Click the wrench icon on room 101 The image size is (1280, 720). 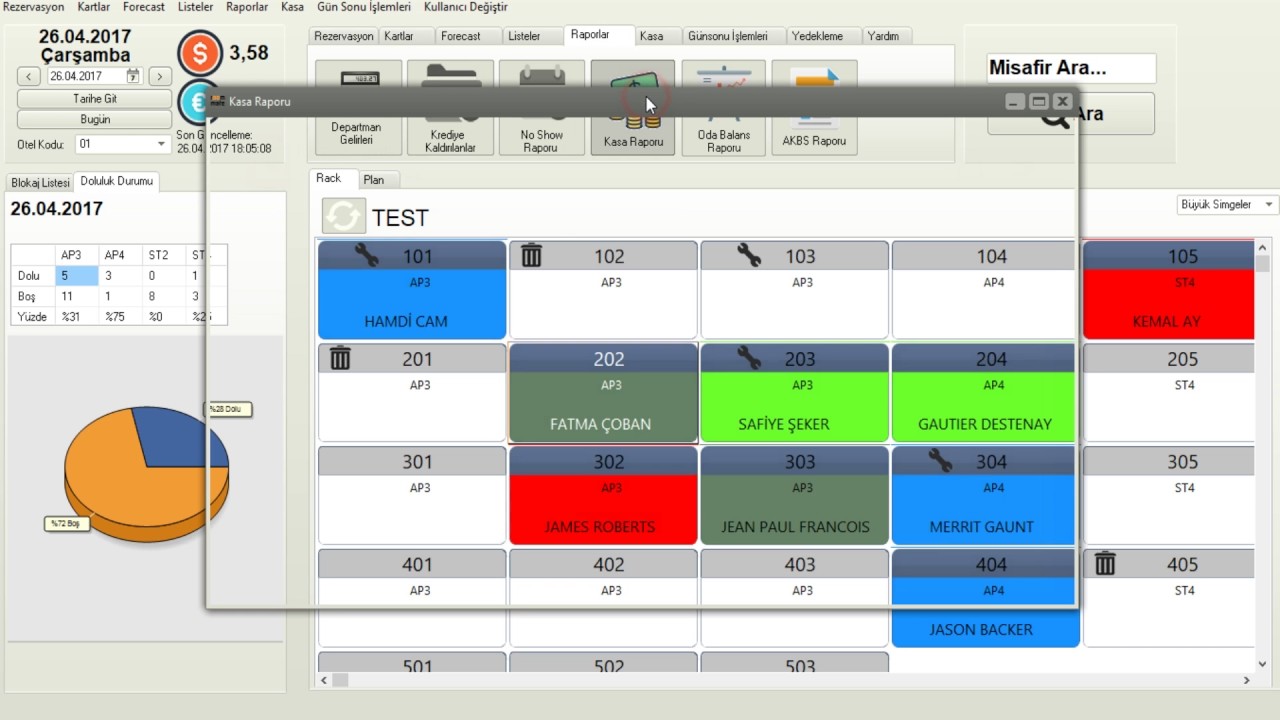pos(366,255)
